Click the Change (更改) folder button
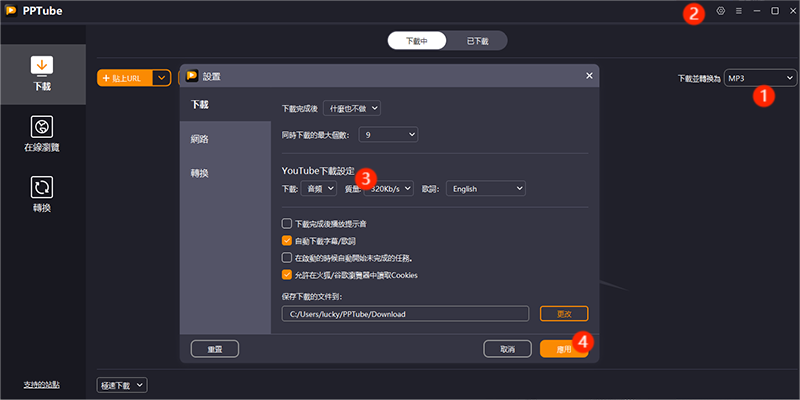The height and width of the screenshot is (400, 800). 564,314
